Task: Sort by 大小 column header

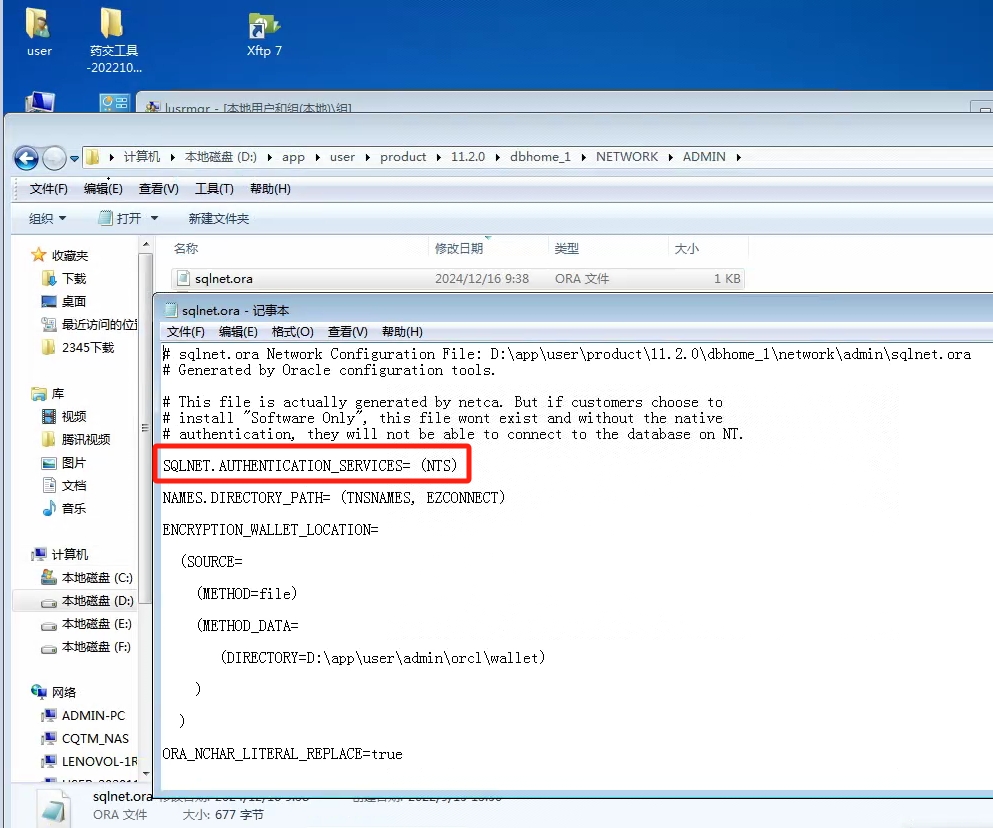Action: click(x=686, y=248)
